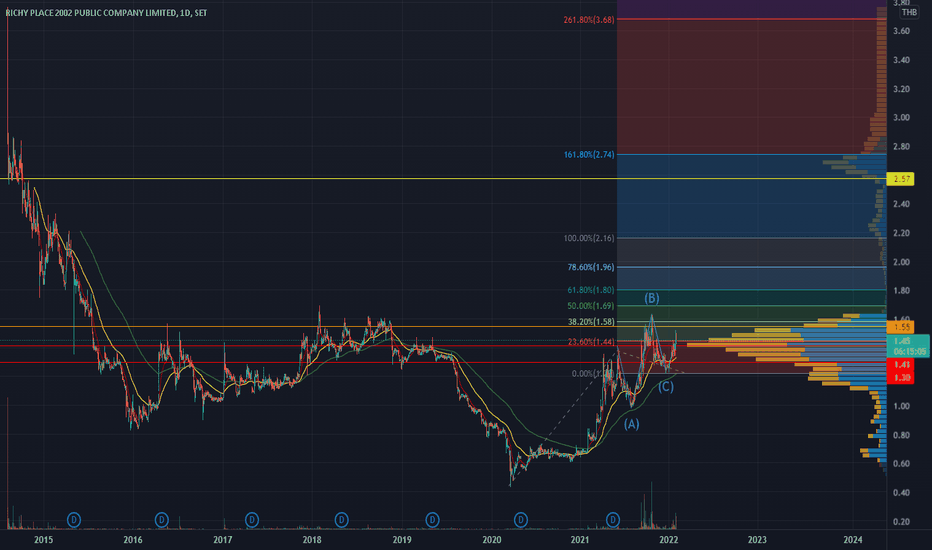Click the 2020 label on time axis
The width and height of the screenshot is (932, 550).
492,540
